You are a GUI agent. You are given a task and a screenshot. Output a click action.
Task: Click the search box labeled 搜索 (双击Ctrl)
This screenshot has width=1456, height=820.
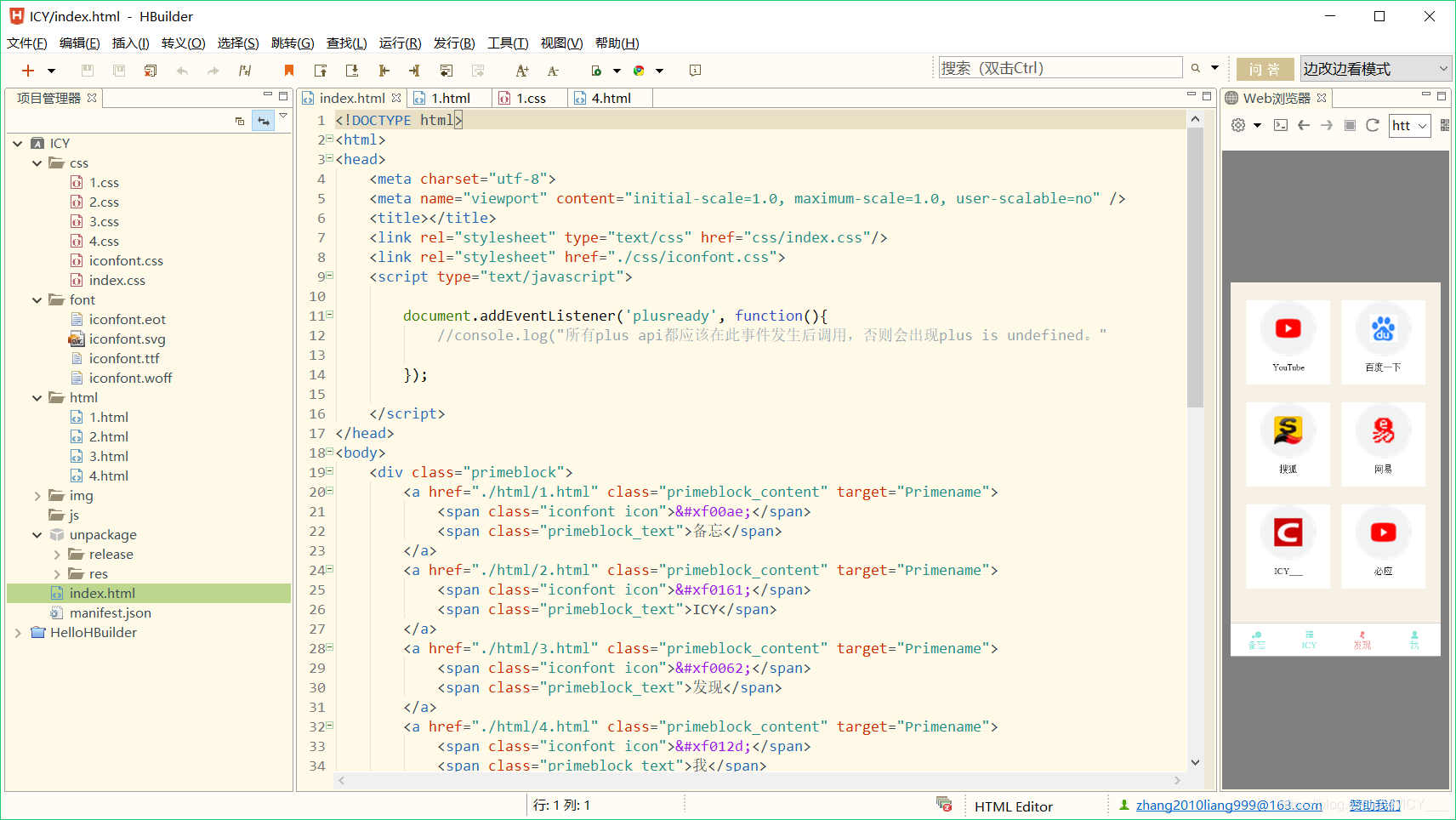point(1061,68)
